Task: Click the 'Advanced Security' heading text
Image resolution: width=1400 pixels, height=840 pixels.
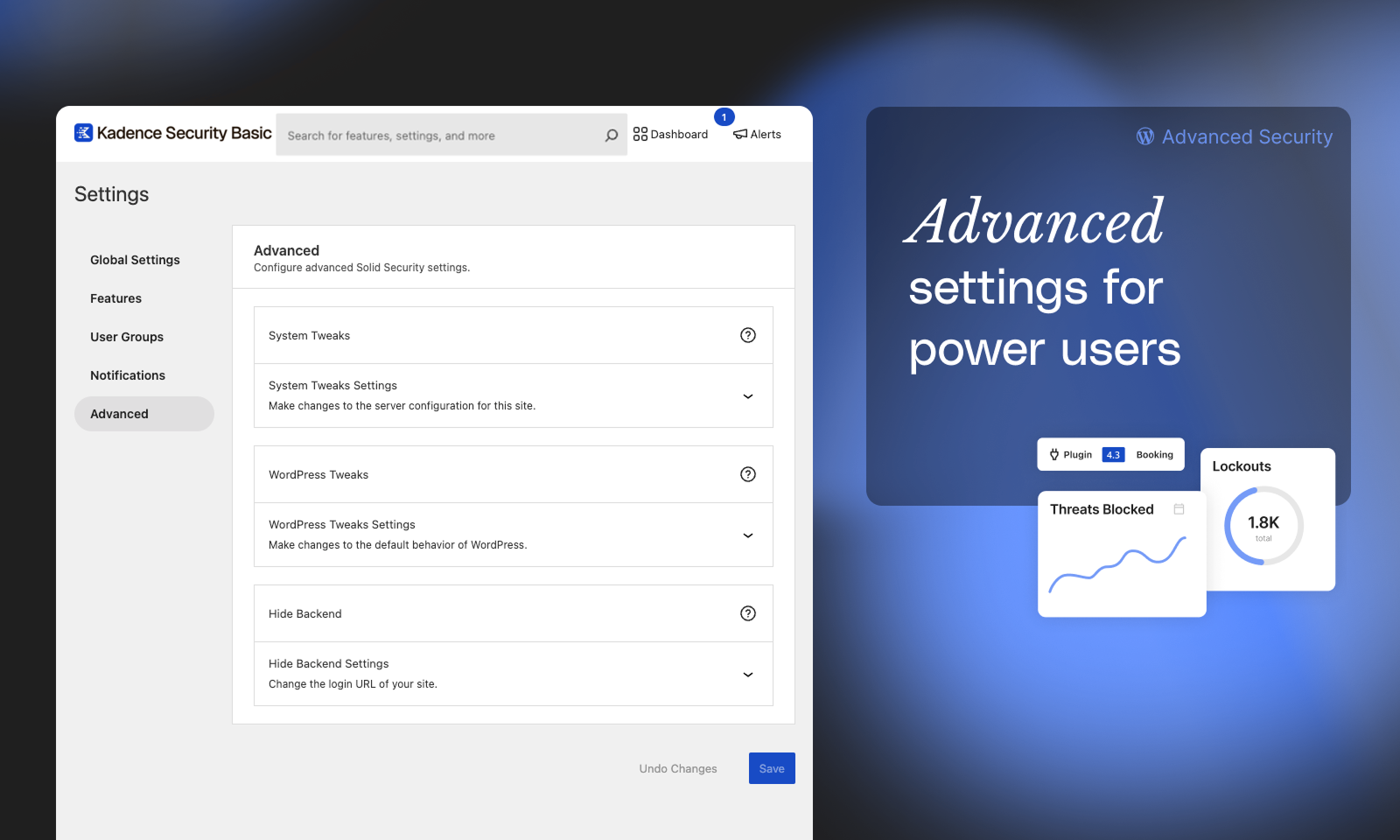Action: (x=1247, y=136)
